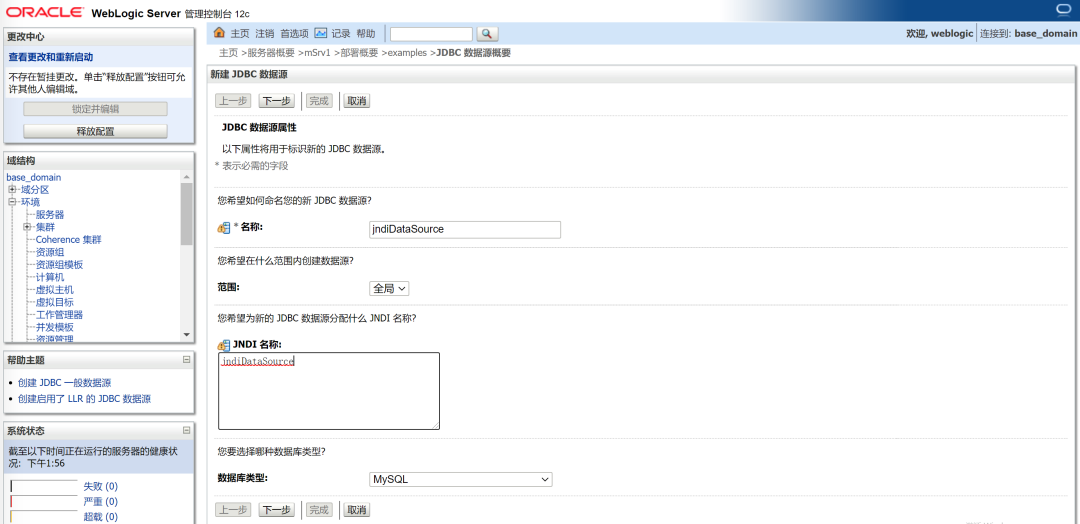Click 主页 in the breadcrumb path
Screen dimensions: 1080x524
point(229,53)
